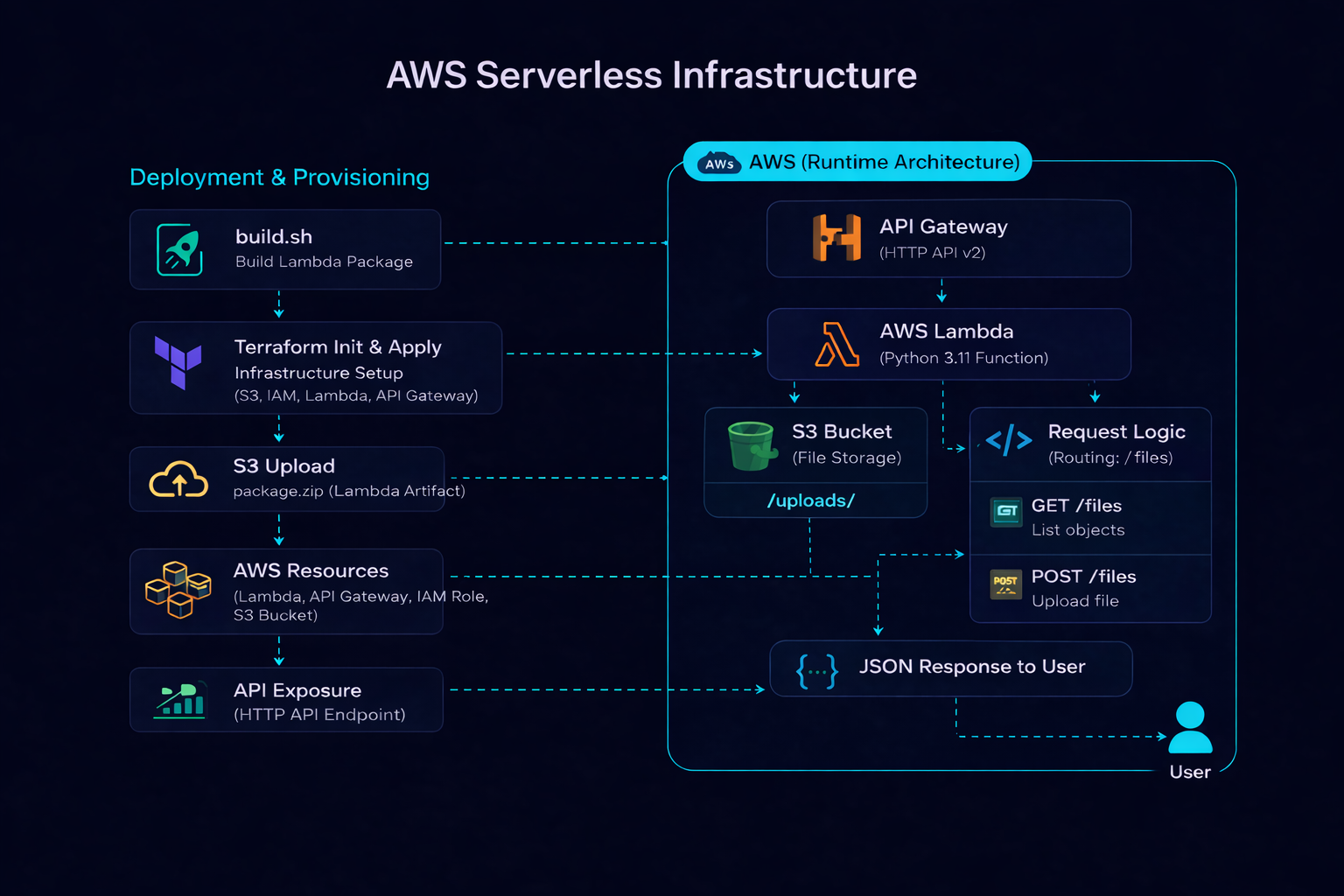Select '(Python 3.11 Function)' text

964,358
